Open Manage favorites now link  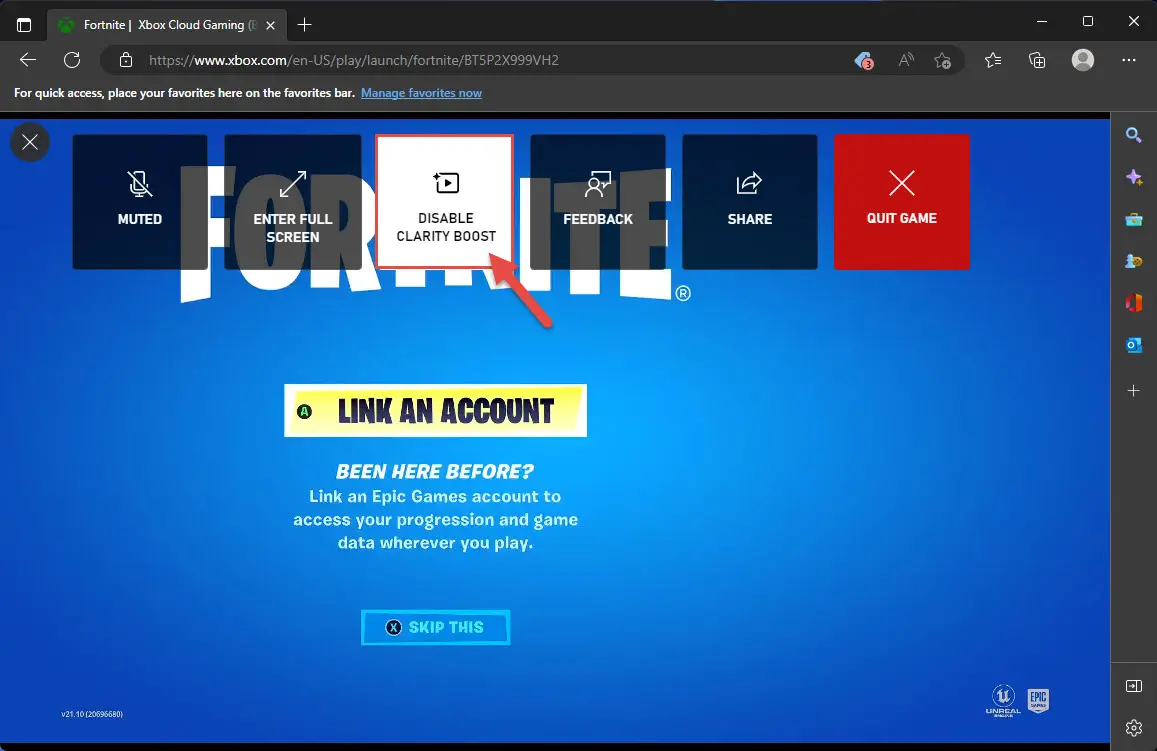point(421,93)
